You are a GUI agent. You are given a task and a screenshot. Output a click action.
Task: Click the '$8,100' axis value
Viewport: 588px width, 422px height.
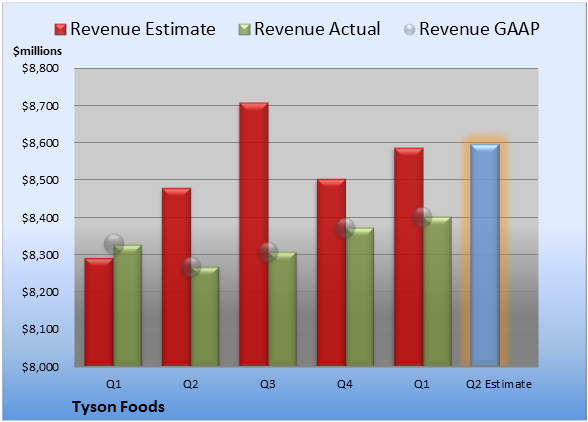pyautogui.click(x=40, y=329)
